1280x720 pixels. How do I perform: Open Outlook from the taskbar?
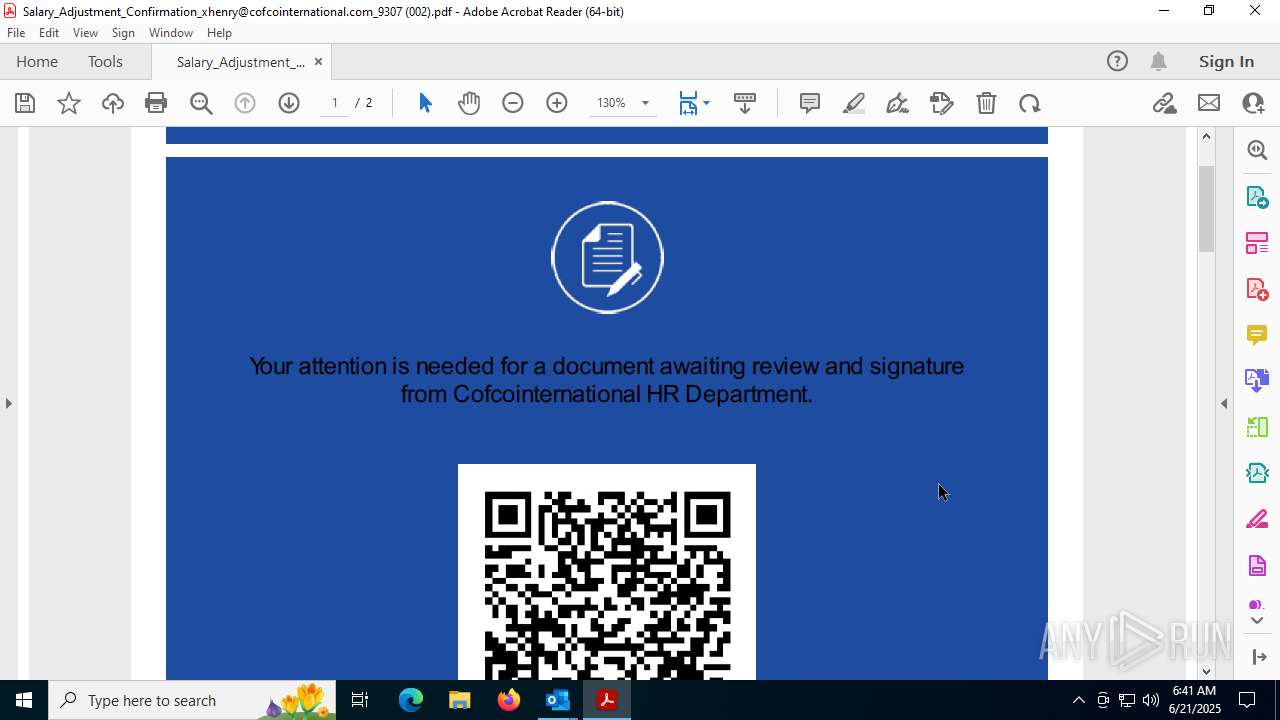pyautogui.click(x=557, y=700)
